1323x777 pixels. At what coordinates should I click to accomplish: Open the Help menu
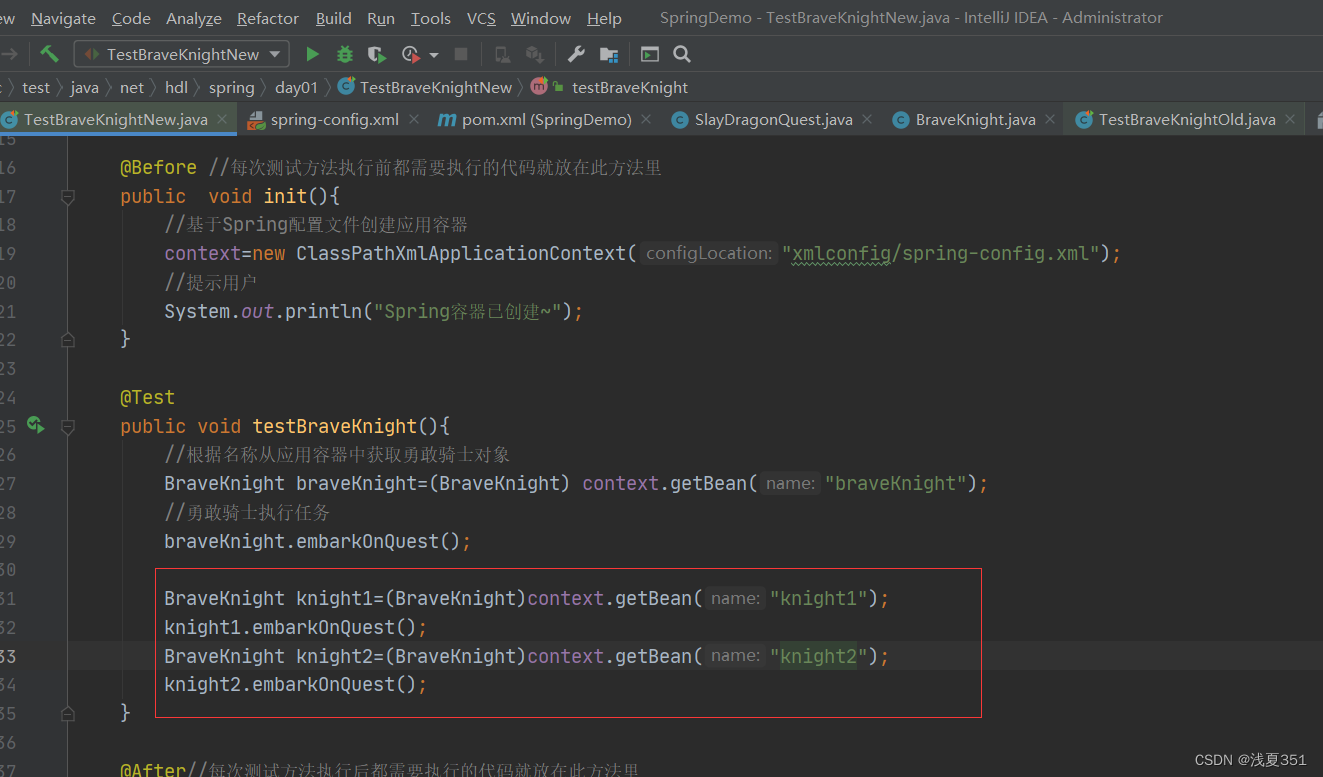coord(604,18)
